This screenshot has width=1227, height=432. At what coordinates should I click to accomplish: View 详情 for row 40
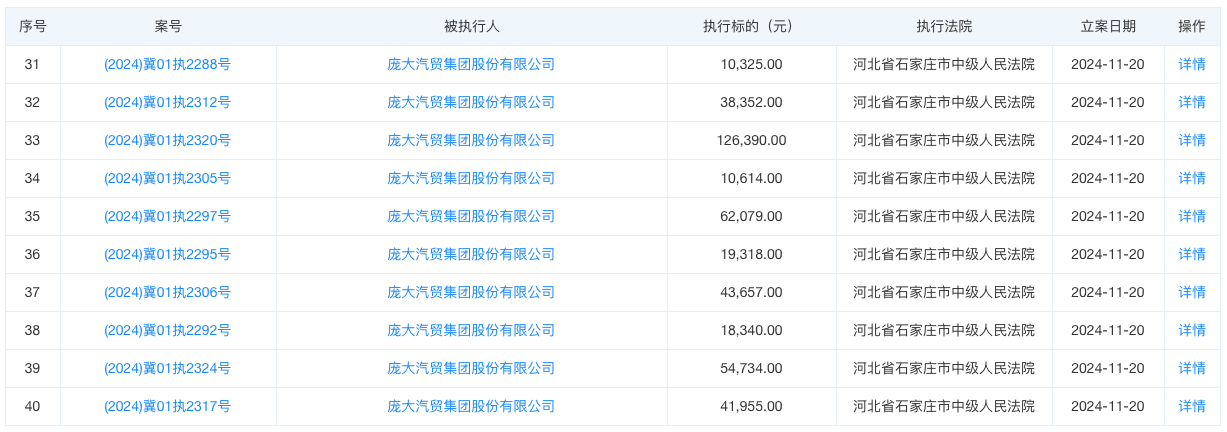[x=1192, y=406]
